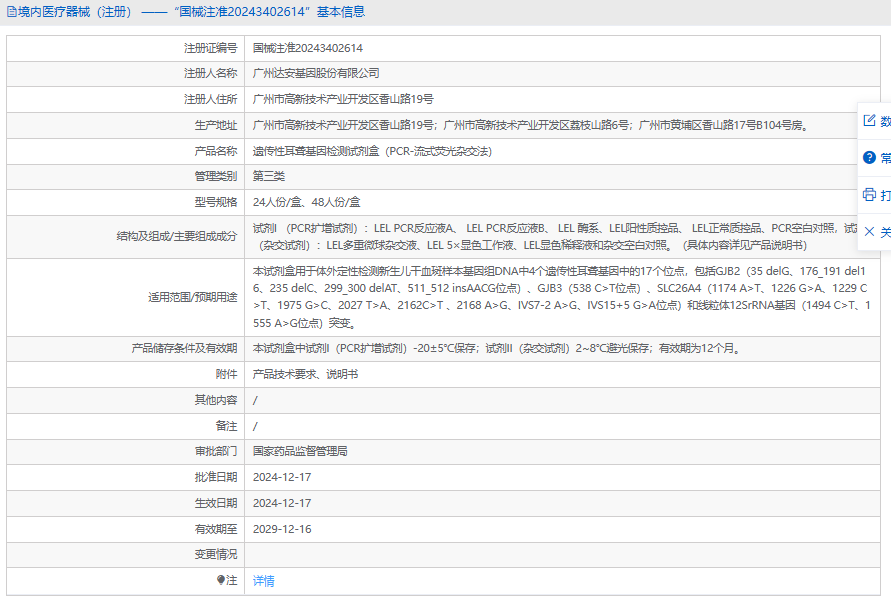Viewport: 891px width, 601px height.
Task: Click the slash value in 备注 row
Action: click(255, 426)
